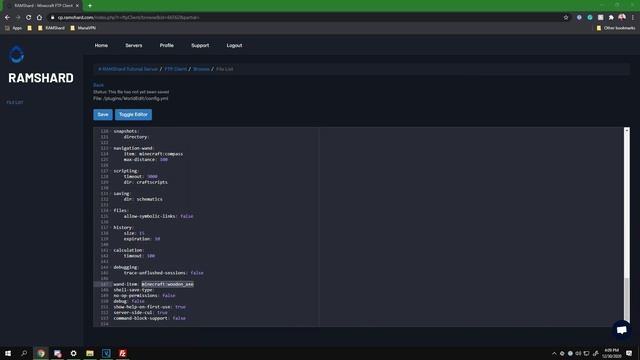The width and height of the screenshot is (640, 360).
Task: Open the Support menu item
Action: pos(200,45)
